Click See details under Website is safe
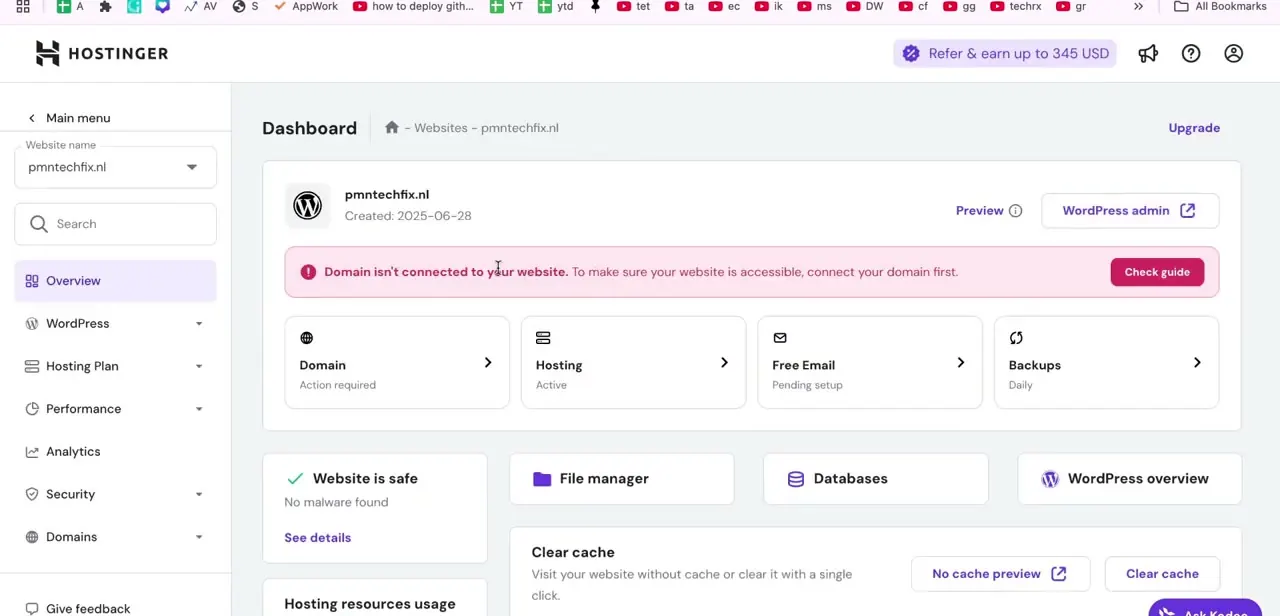Image resolution: width=1280 pixels, height=616 pixels. (317, 538)
